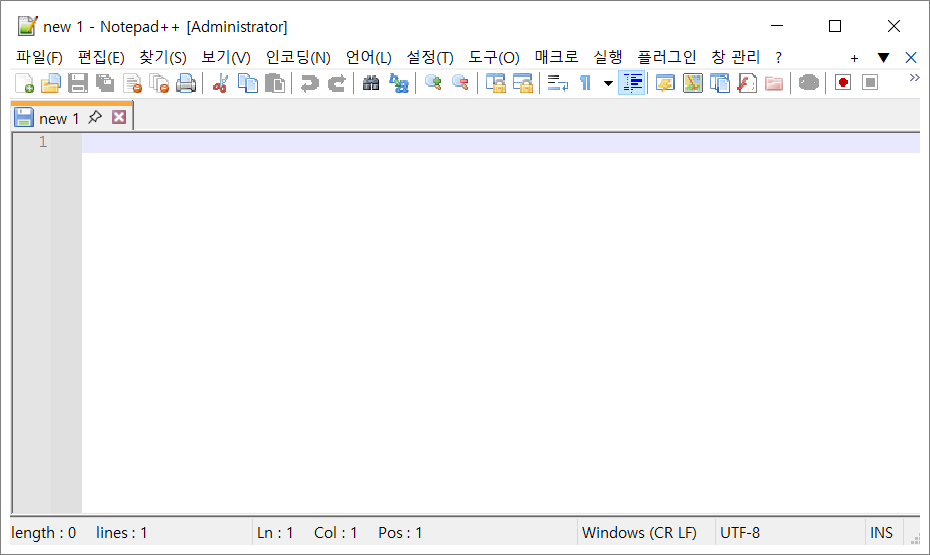Screen dimensions: 930x555
Task: Start macro recording with red dot icon
Action: [843, 83]
